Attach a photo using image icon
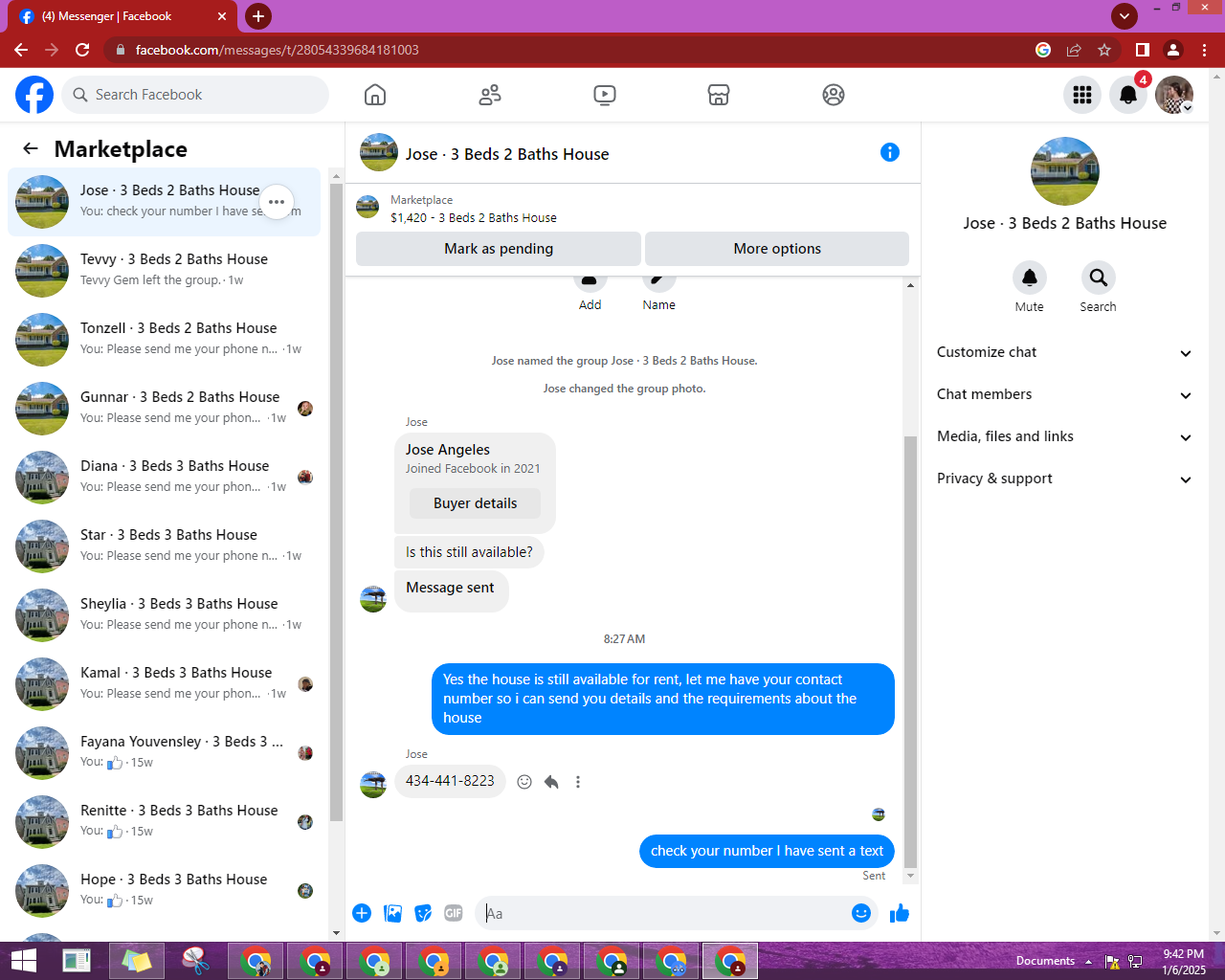This screenshot has height=980, width=1225. click(x=392, y=913)
